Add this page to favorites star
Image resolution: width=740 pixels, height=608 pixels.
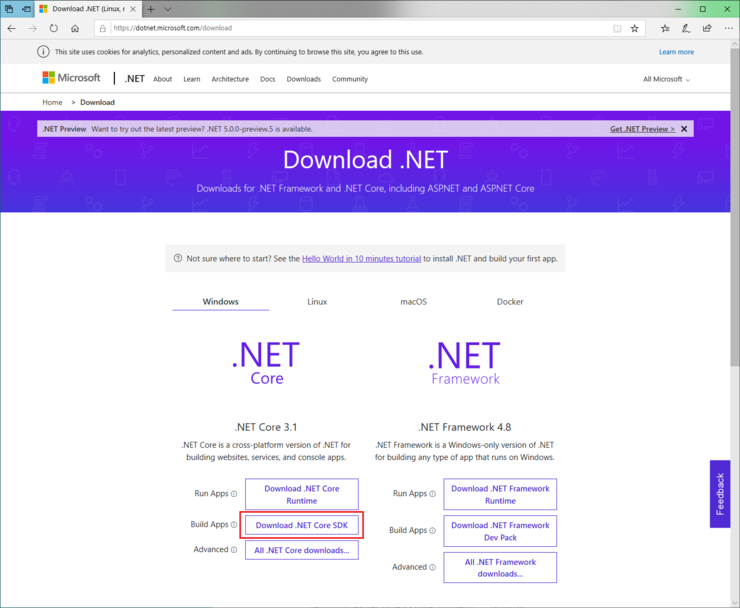click(635, 28)
